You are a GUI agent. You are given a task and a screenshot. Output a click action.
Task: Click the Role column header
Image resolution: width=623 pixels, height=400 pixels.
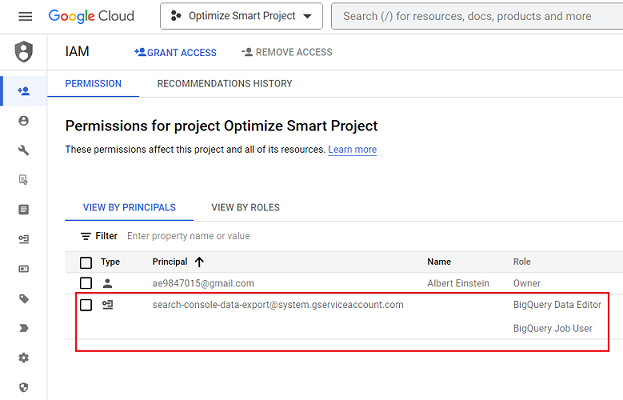click(522, 262)
